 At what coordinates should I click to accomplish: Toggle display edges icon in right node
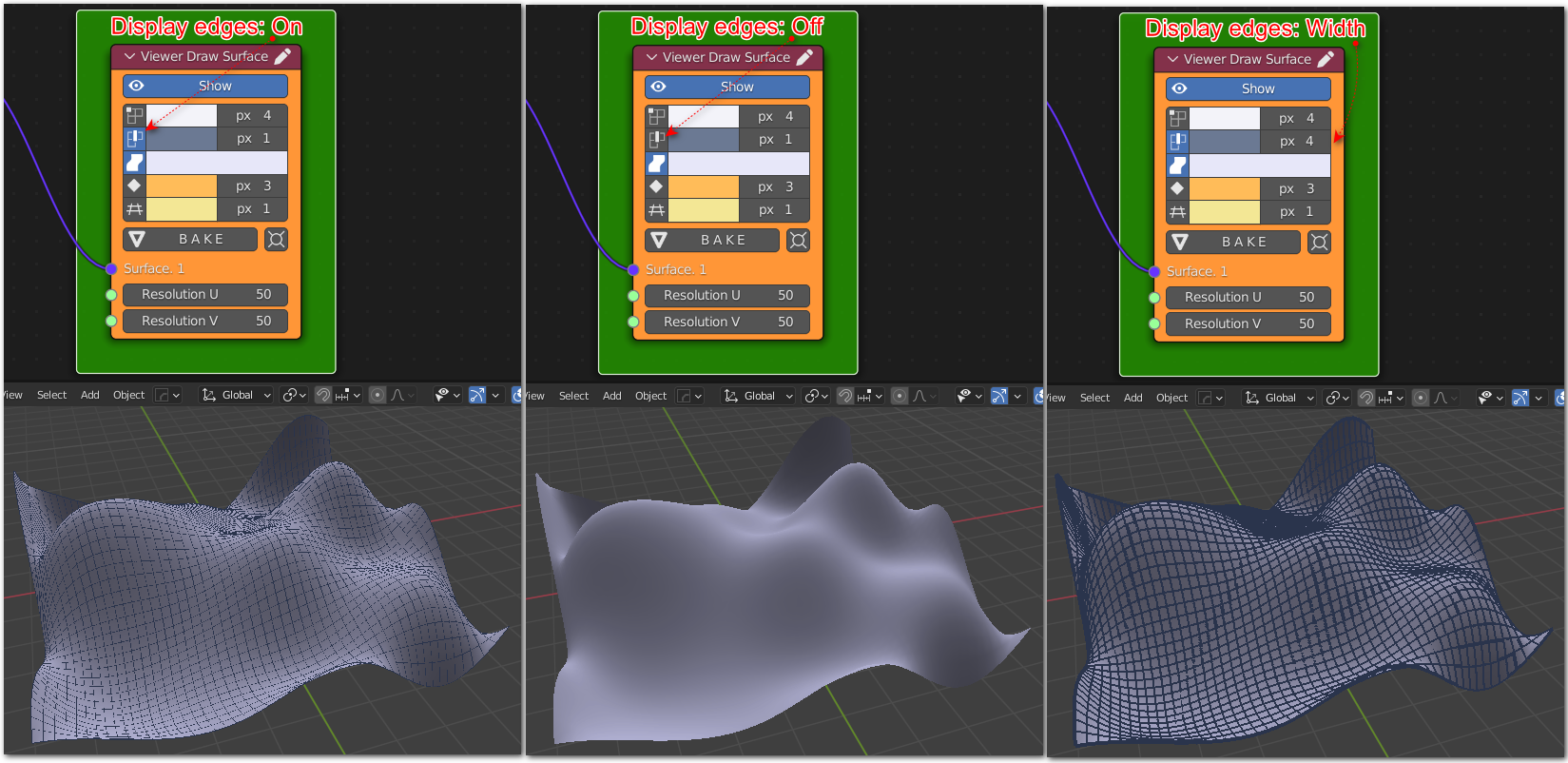tap(1177, 142)
